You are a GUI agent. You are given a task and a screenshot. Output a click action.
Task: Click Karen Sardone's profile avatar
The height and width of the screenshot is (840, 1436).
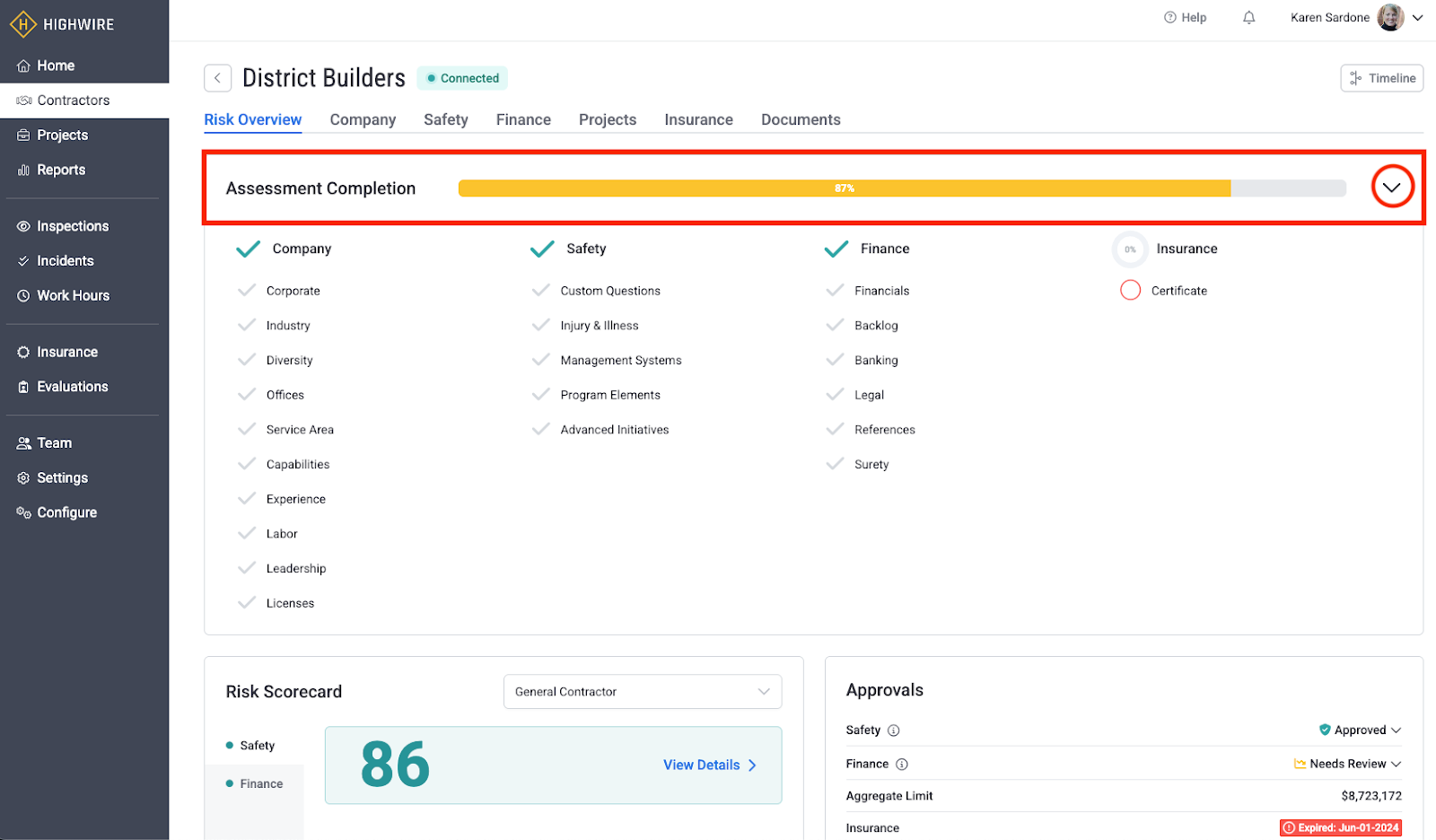pos(1390,18)
